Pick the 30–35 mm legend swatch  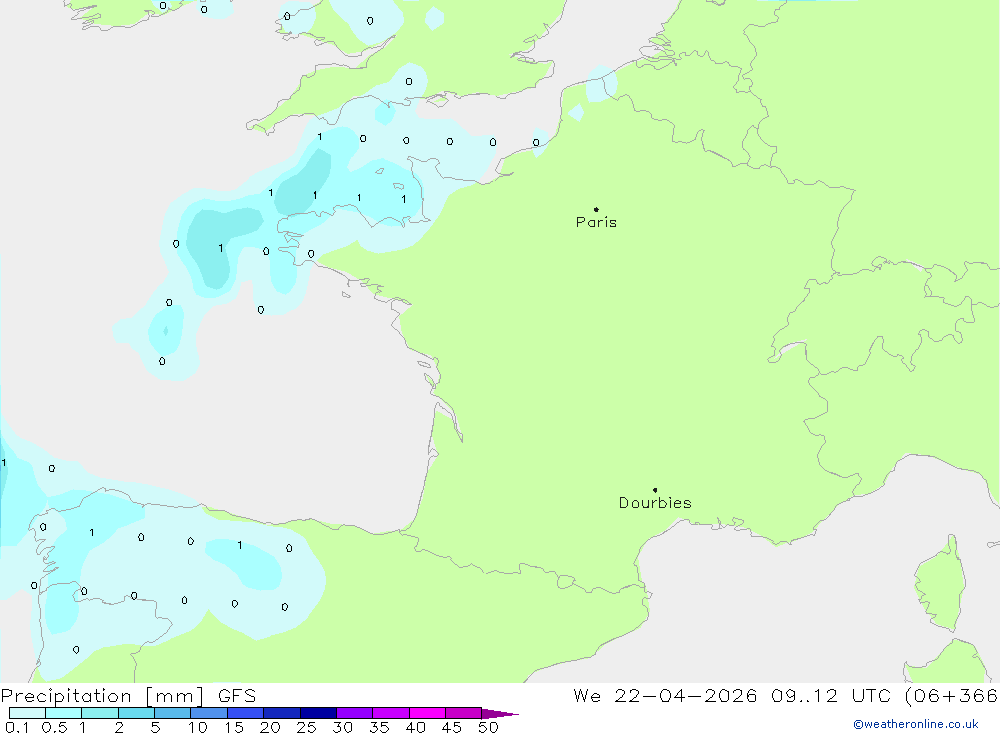(x=355, y=713)
